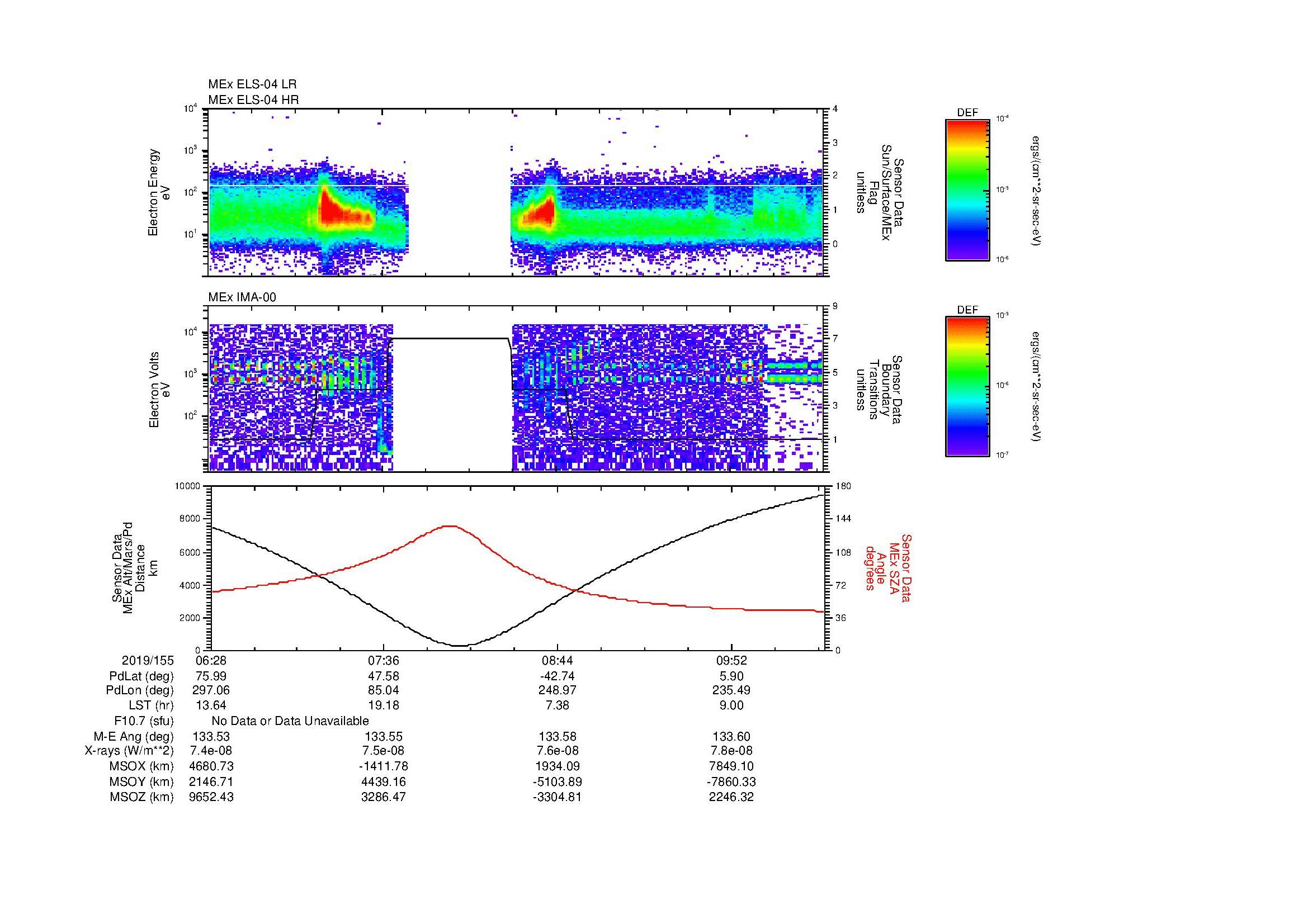Click PdLon value 248.97
1308x924 pixels.
tap(557, 690)
